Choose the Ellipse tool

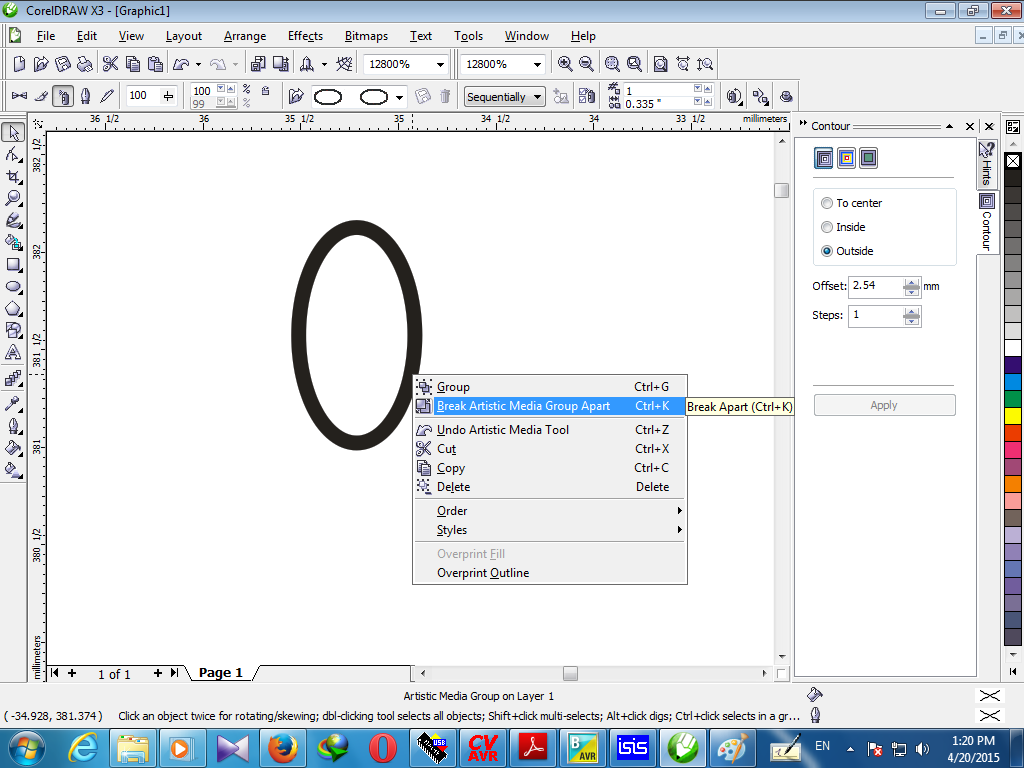(x=13, y=287)
